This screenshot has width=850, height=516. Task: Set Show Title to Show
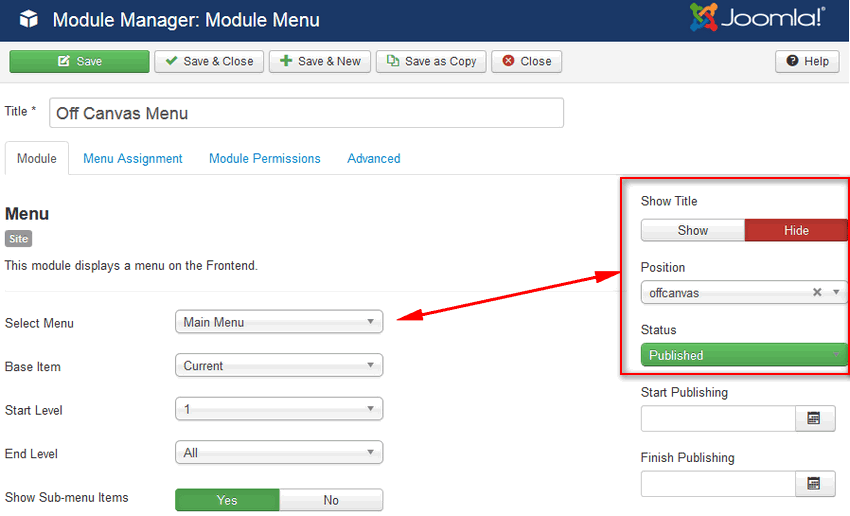(693, 230)
